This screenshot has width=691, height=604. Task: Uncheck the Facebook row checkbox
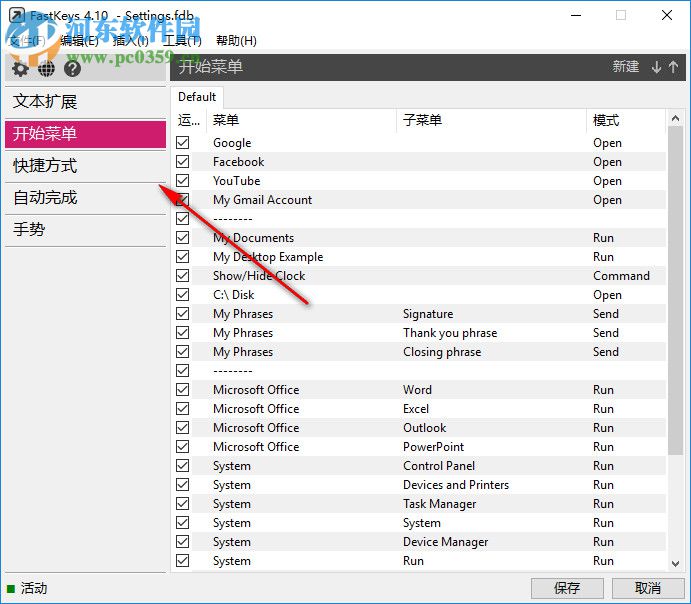[182, 162]
